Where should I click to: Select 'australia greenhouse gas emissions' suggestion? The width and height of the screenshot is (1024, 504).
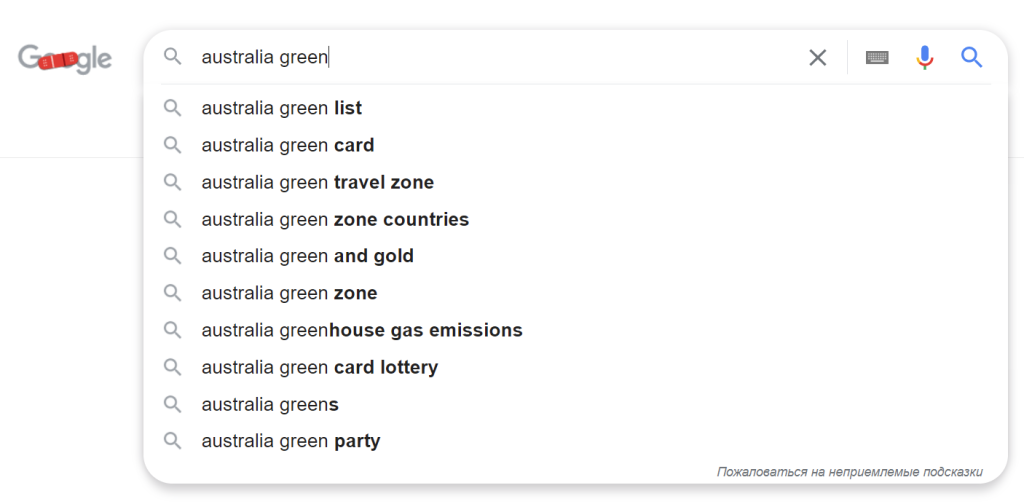pyautogui.click(x=575, y=330)
